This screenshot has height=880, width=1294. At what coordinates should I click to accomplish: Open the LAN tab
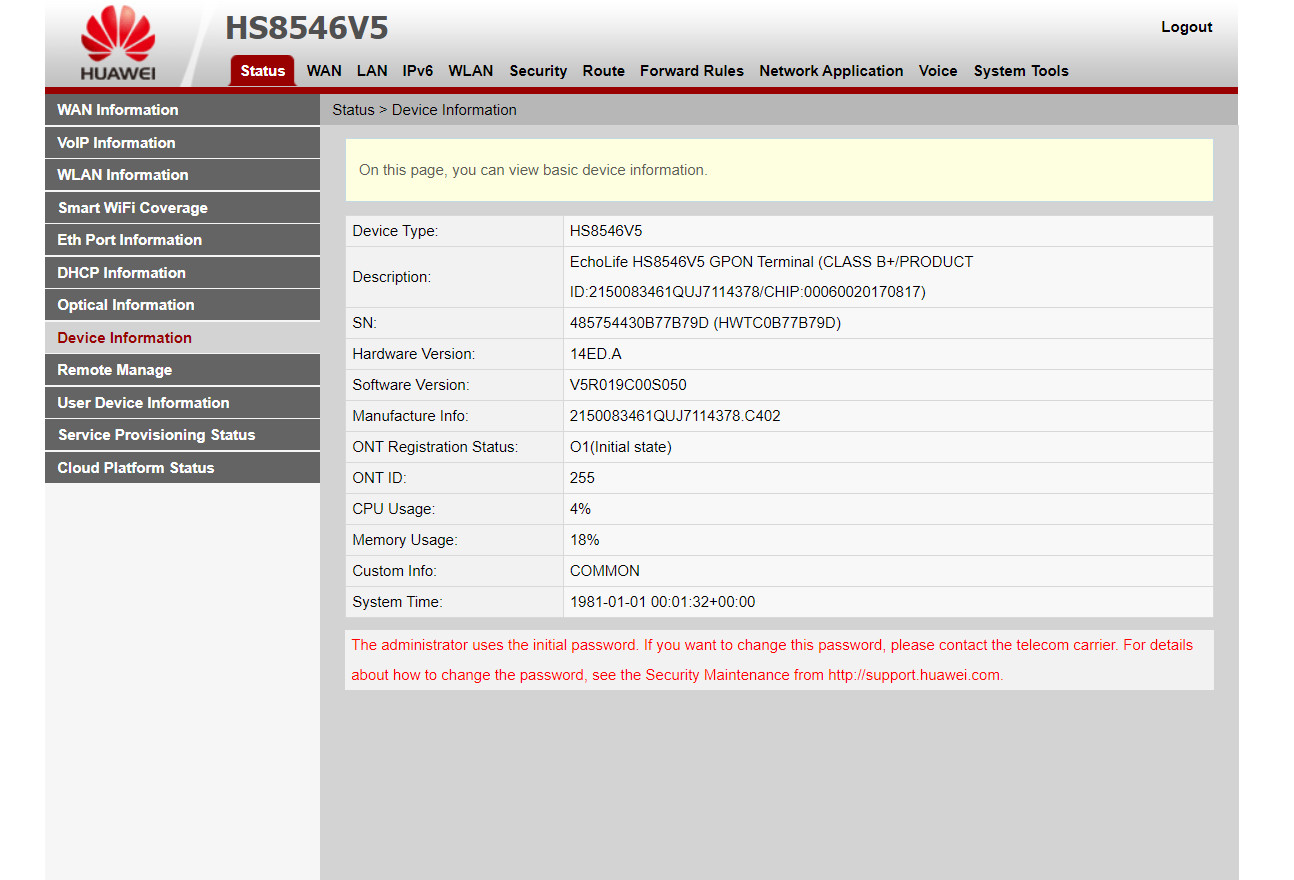[372, 71]
